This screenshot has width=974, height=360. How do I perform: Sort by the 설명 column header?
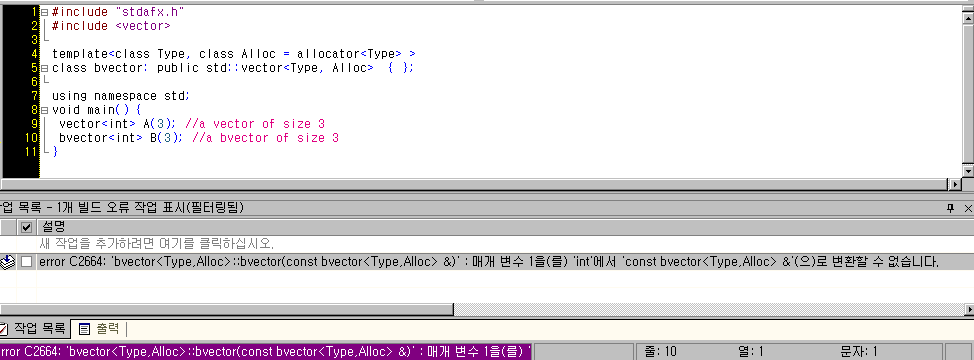click(505, 227)
